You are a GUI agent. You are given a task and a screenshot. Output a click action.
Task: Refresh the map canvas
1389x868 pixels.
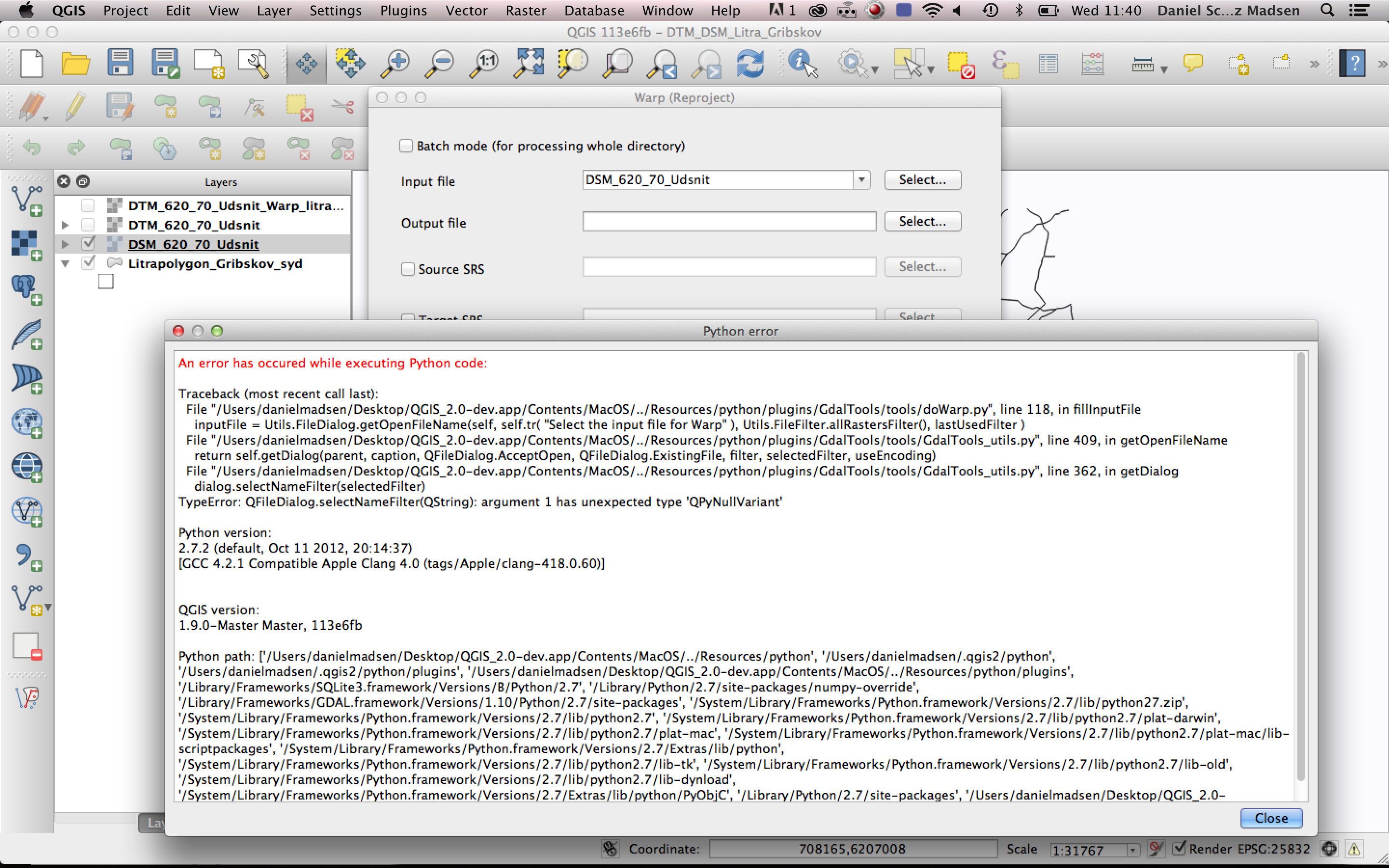[x=750, y=63]
